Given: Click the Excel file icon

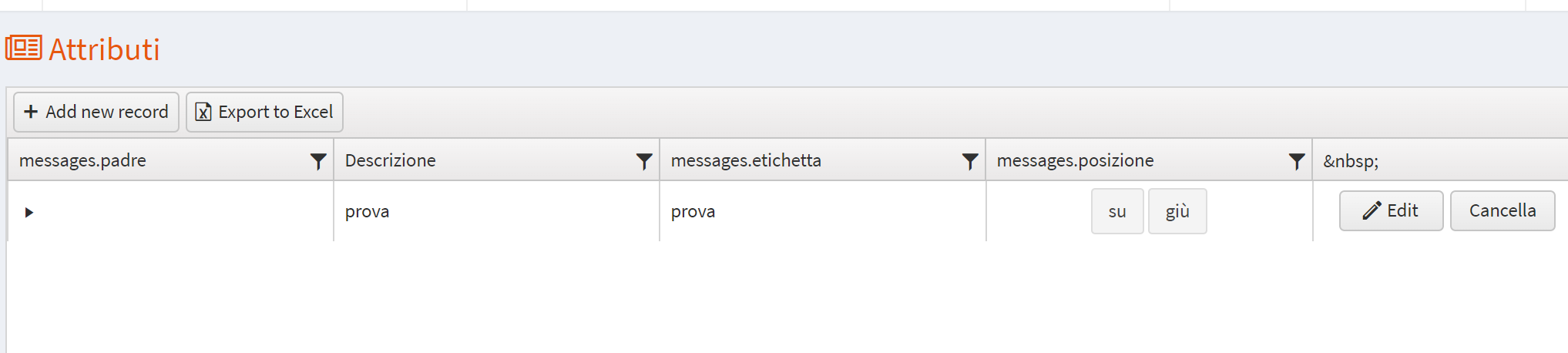Looking at the screenshot, I should click(x=203, y=113).
